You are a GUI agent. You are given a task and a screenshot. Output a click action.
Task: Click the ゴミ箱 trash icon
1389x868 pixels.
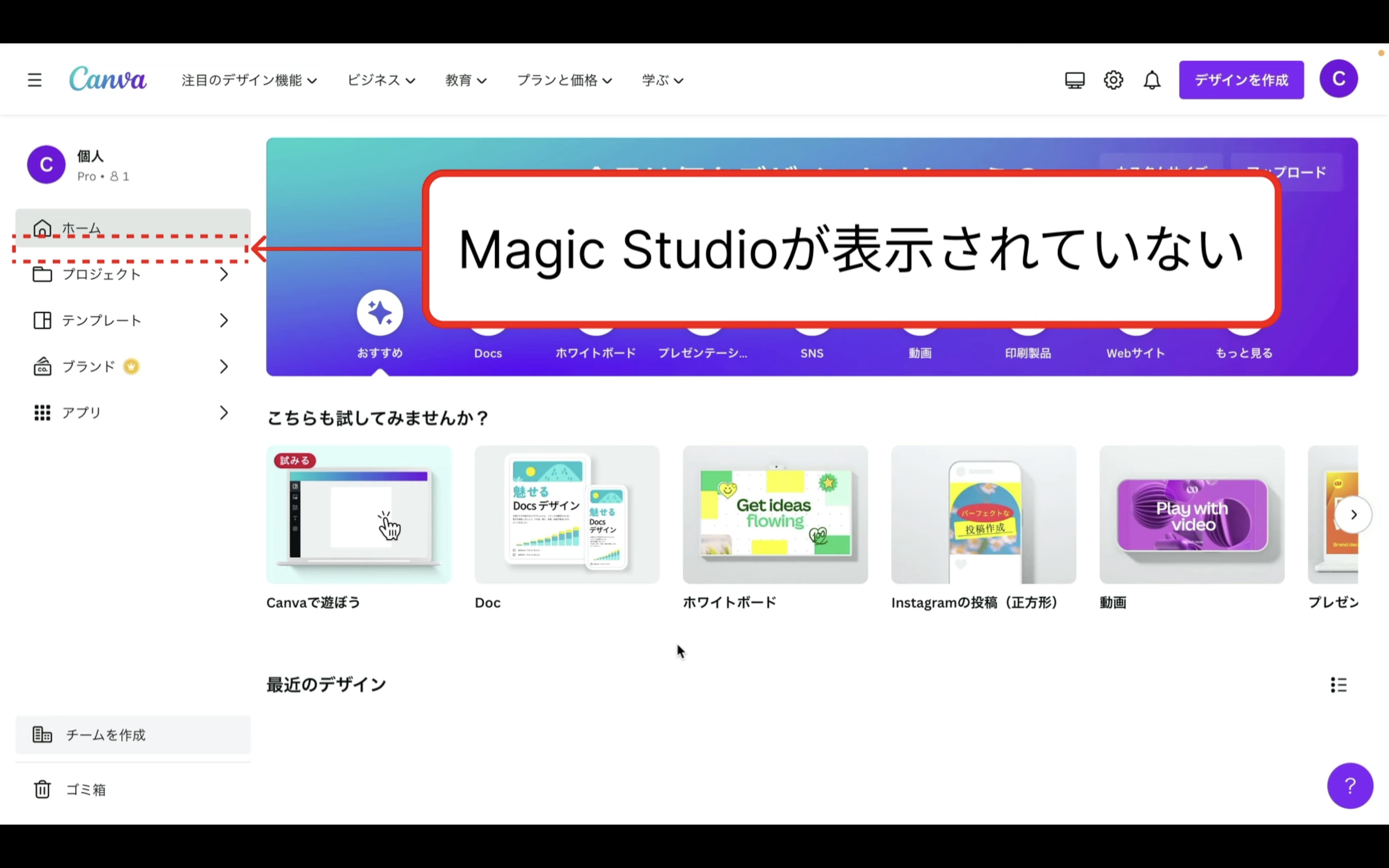42,789
